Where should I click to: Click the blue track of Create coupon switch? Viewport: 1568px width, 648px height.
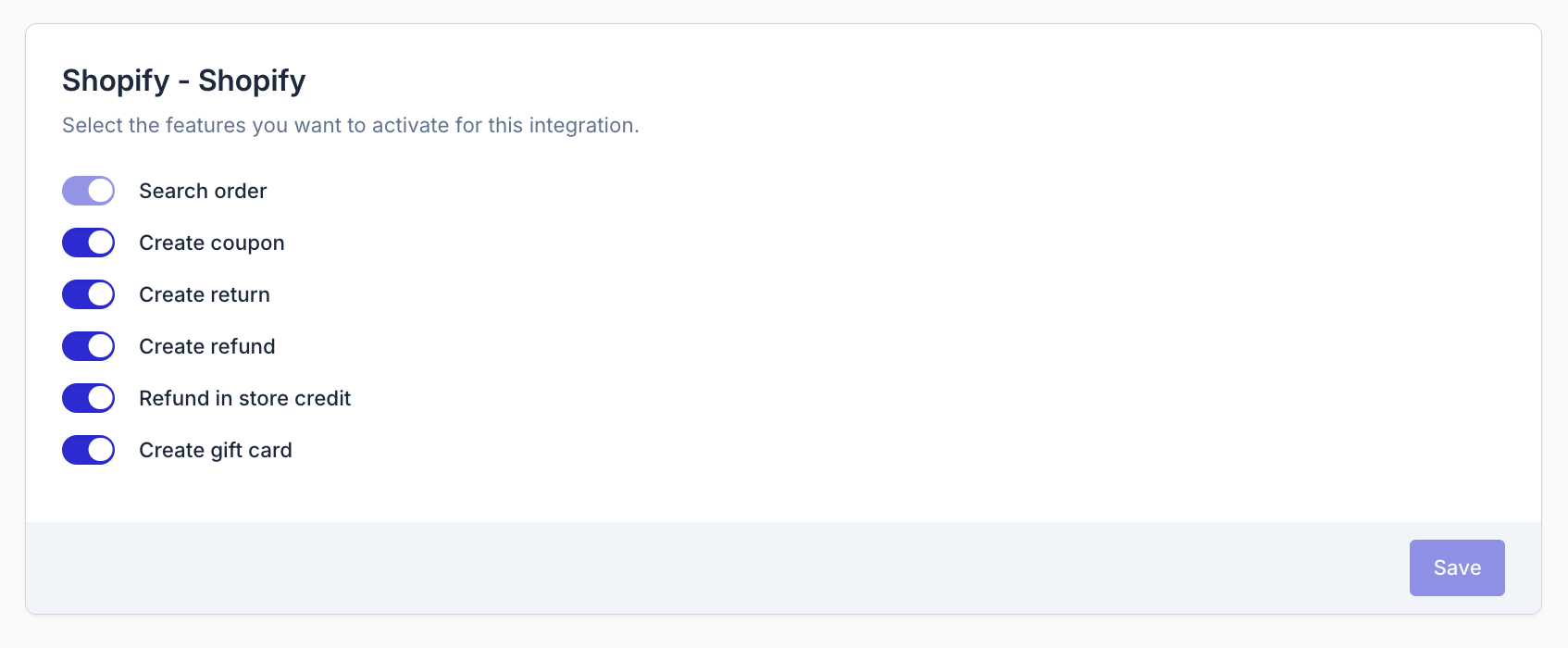pos(75,243)
